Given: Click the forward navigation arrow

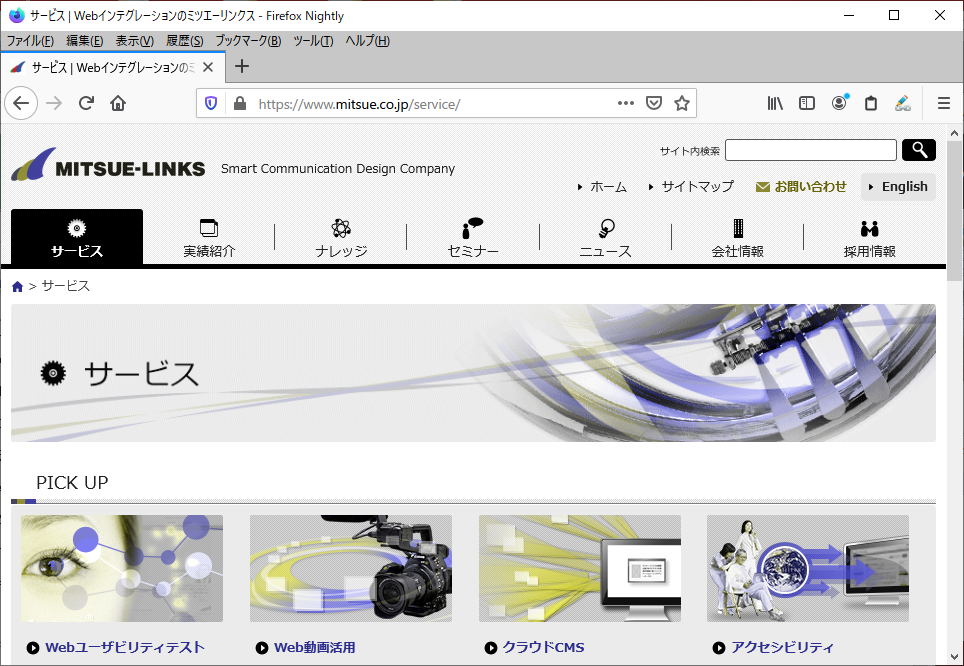Looking at the screenshot, I should coord(54,103).
